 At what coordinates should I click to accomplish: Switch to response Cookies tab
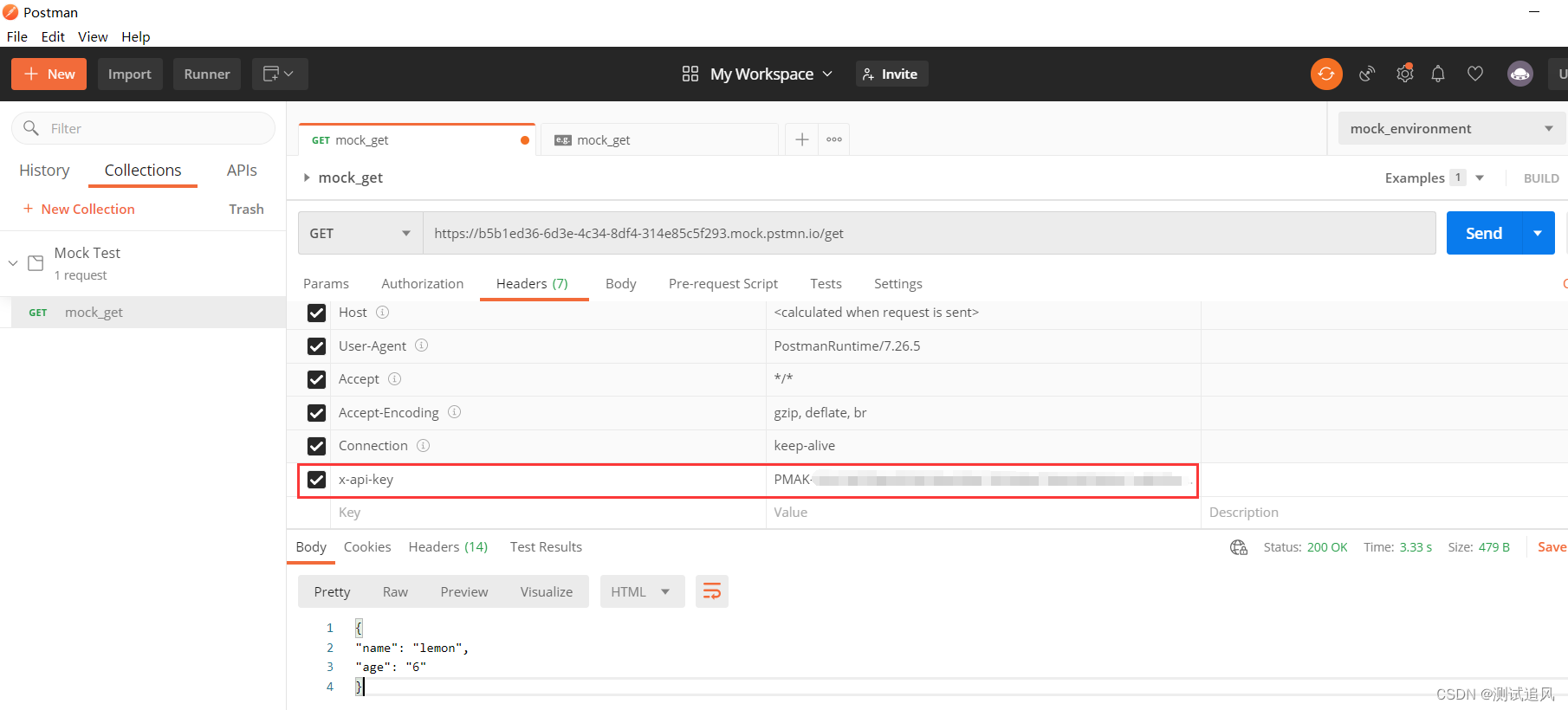(x=367, y=547)
